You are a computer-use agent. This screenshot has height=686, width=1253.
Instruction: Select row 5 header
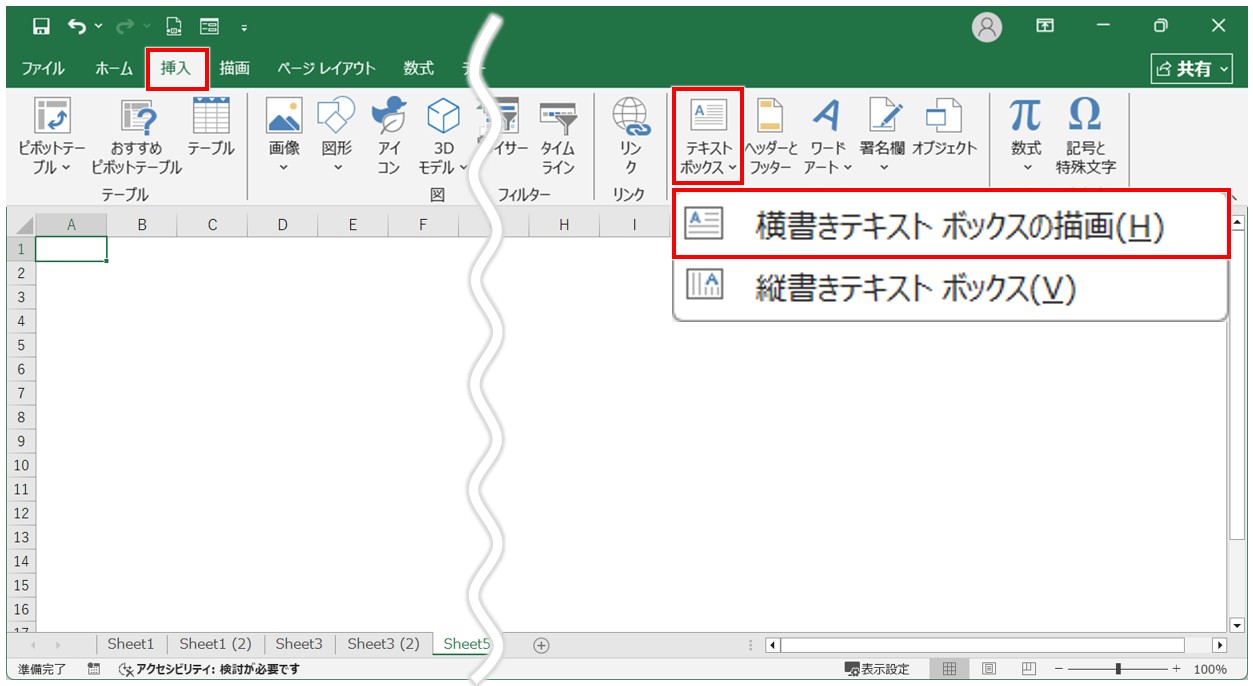pyautogui.click(x=21, y=345)
